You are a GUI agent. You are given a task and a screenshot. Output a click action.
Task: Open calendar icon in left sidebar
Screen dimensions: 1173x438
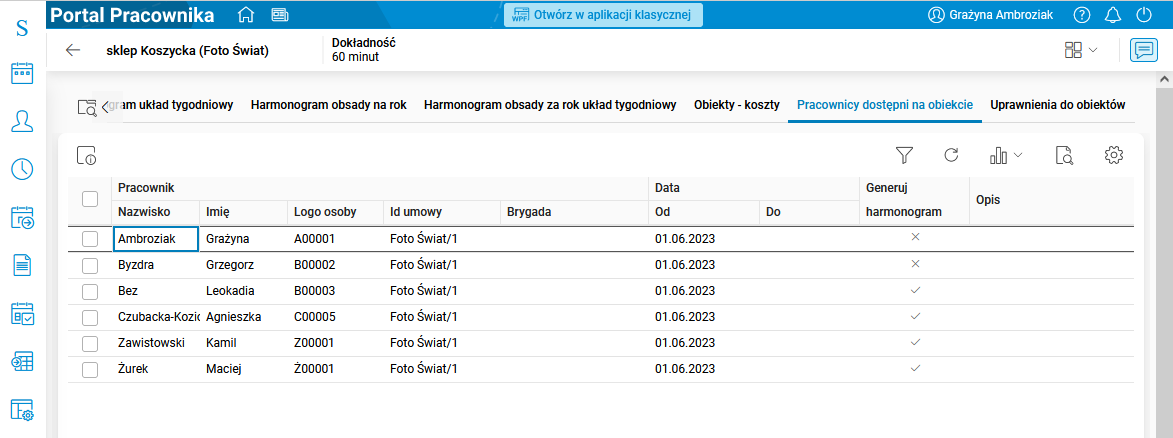(x=22, y=74)
